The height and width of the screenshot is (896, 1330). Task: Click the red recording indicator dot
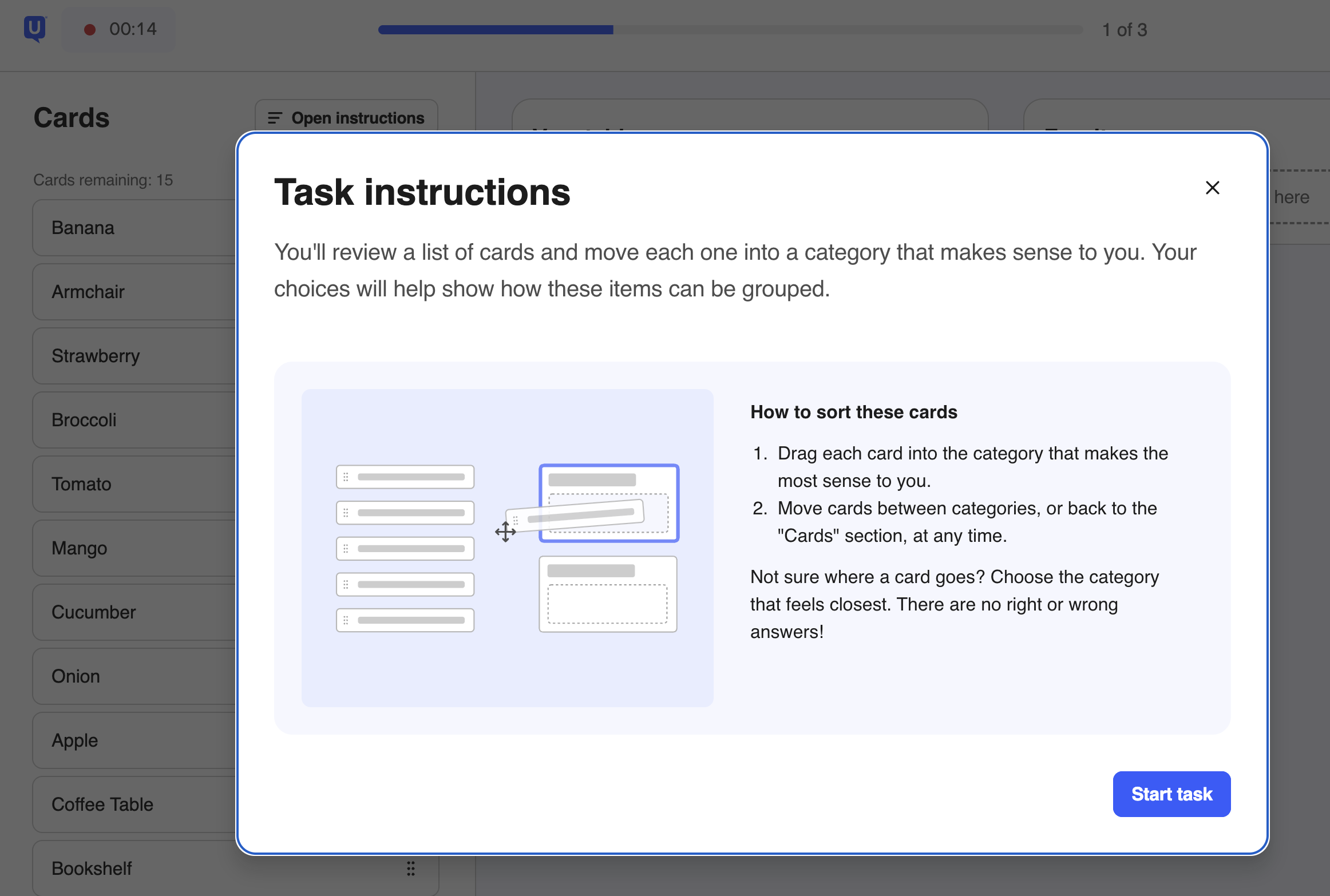[x=90, y=29]
